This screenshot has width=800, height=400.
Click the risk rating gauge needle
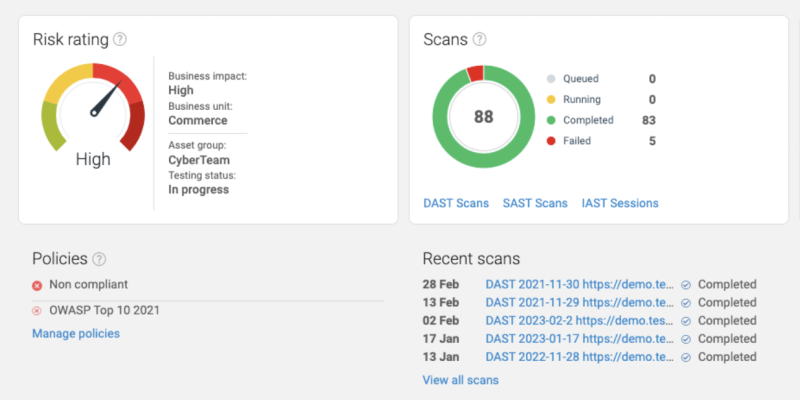click(x=102, y=98)
